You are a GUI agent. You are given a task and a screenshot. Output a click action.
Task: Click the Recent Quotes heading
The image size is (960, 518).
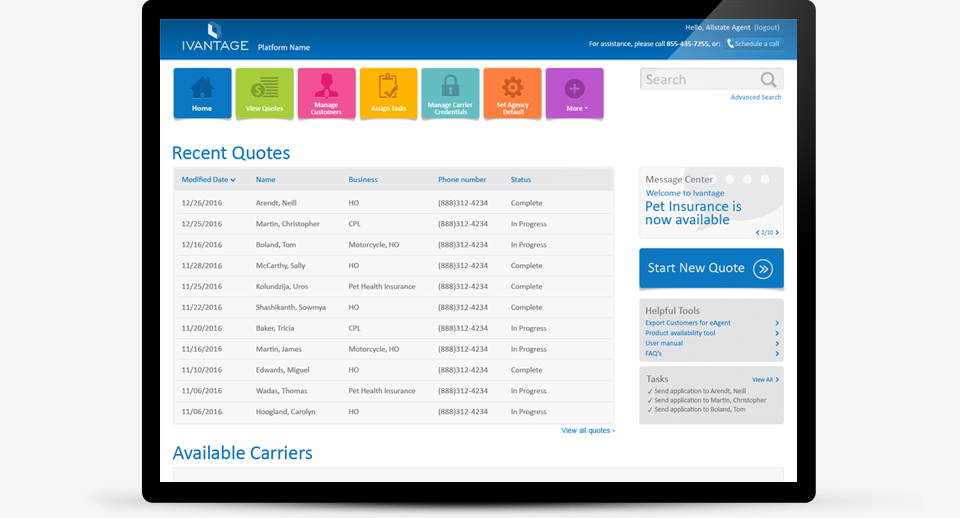pos(231,152)
